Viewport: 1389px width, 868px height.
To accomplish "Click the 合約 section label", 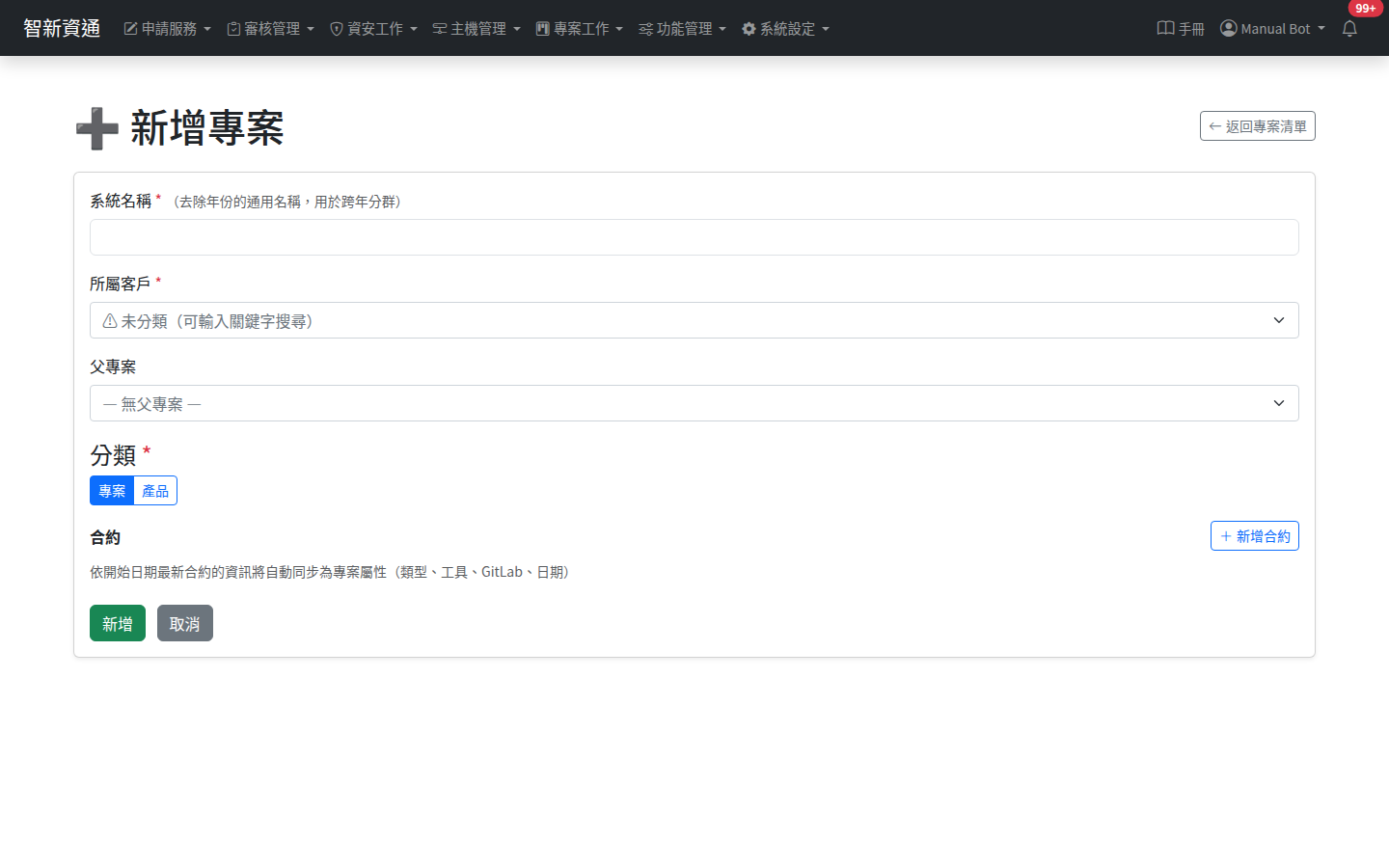I will (105, 537).
